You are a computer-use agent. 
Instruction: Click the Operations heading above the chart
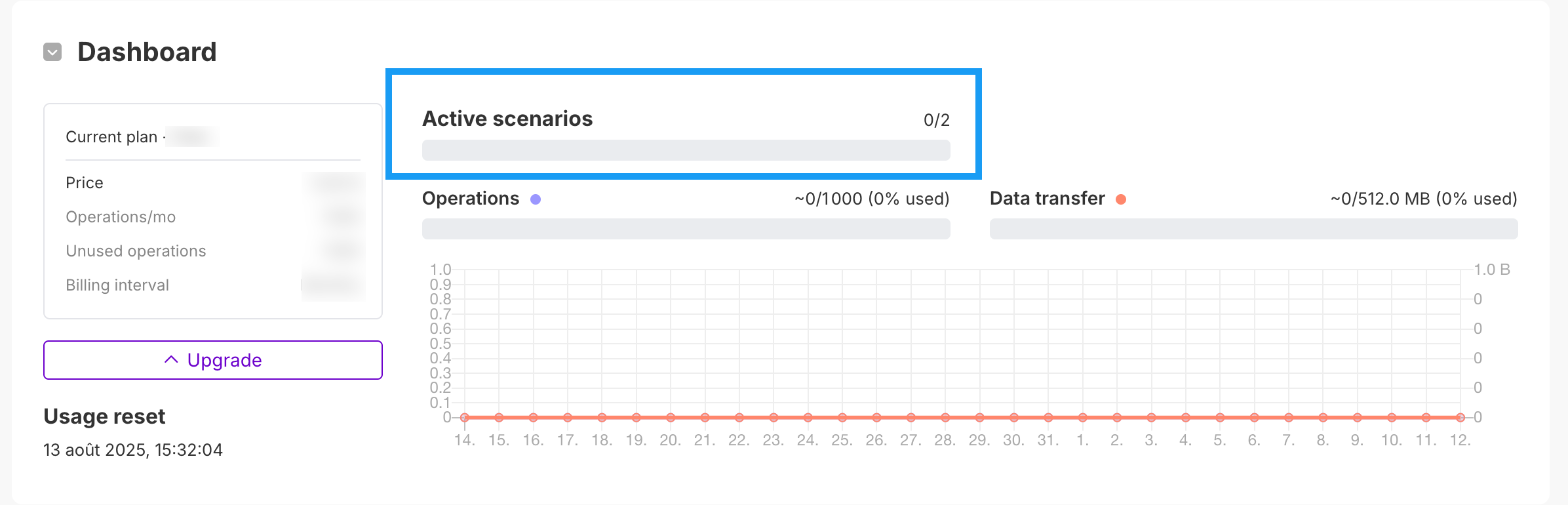click(471, 199)
